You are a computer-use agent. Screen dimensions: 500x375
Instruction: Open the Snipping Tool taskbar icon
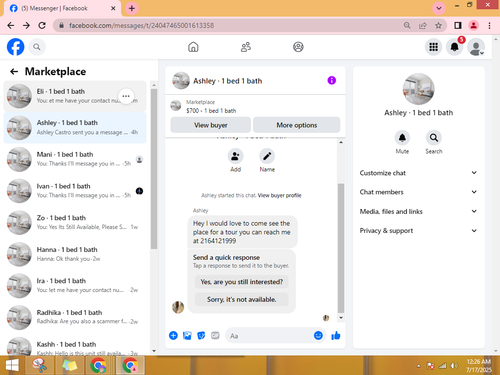40,365
